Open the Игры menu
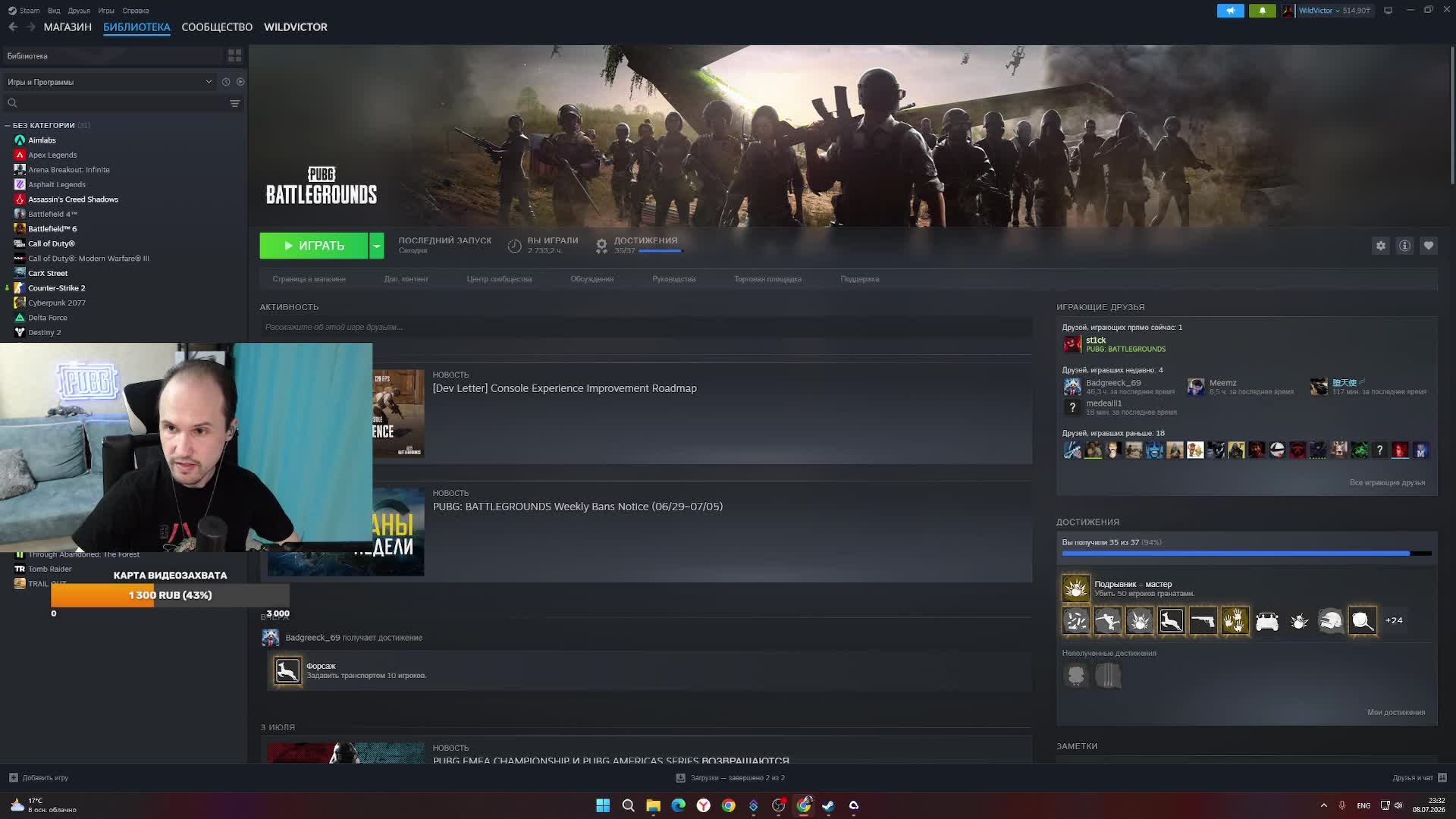The height and width of the screenshot is (819, 1456). (x=106, y=11)
